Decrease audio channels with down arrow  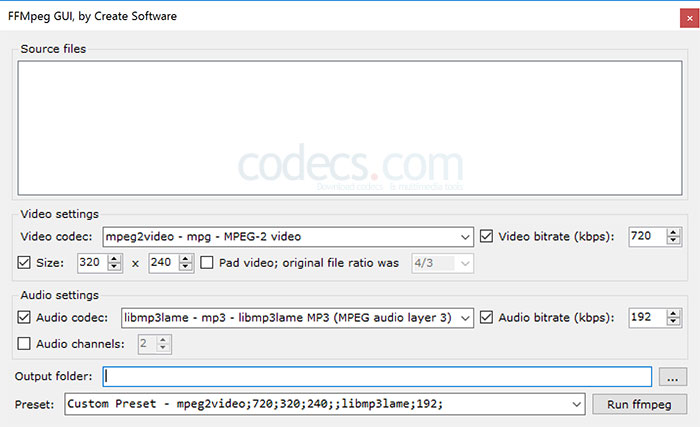[x=163, y=348]
